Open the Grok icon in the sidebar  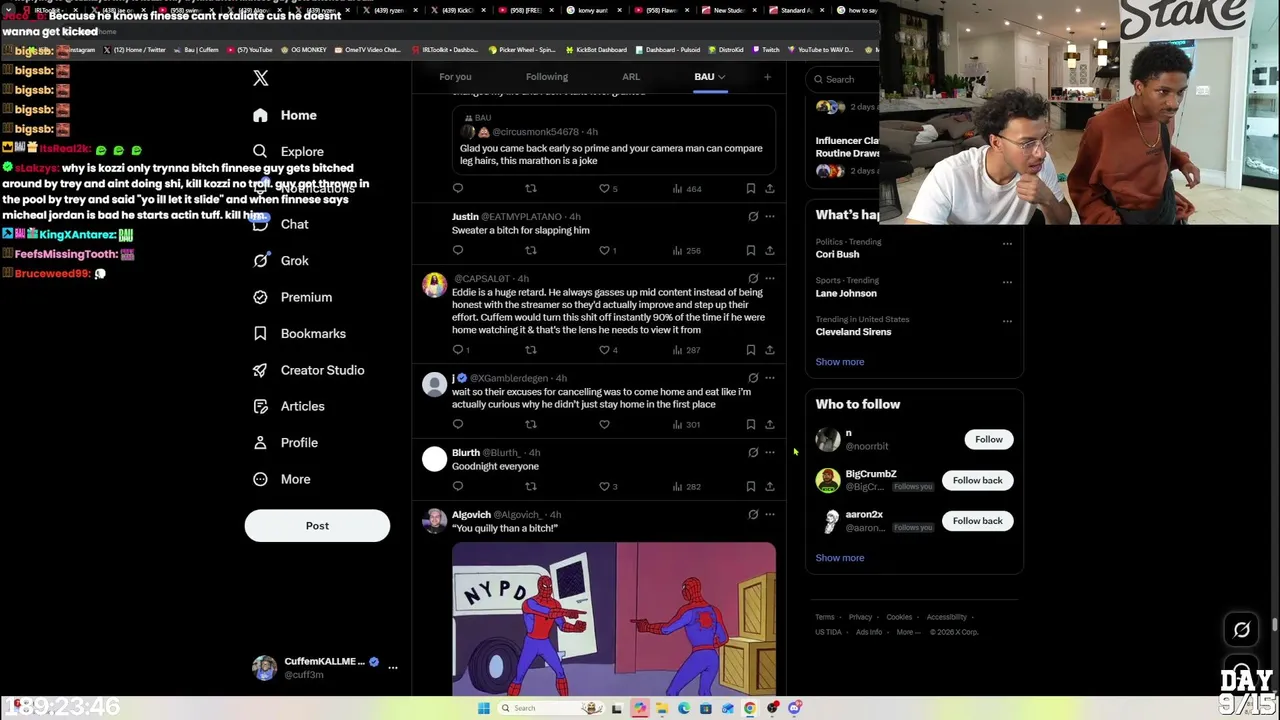pyautogui.click(x=261, y=261)
